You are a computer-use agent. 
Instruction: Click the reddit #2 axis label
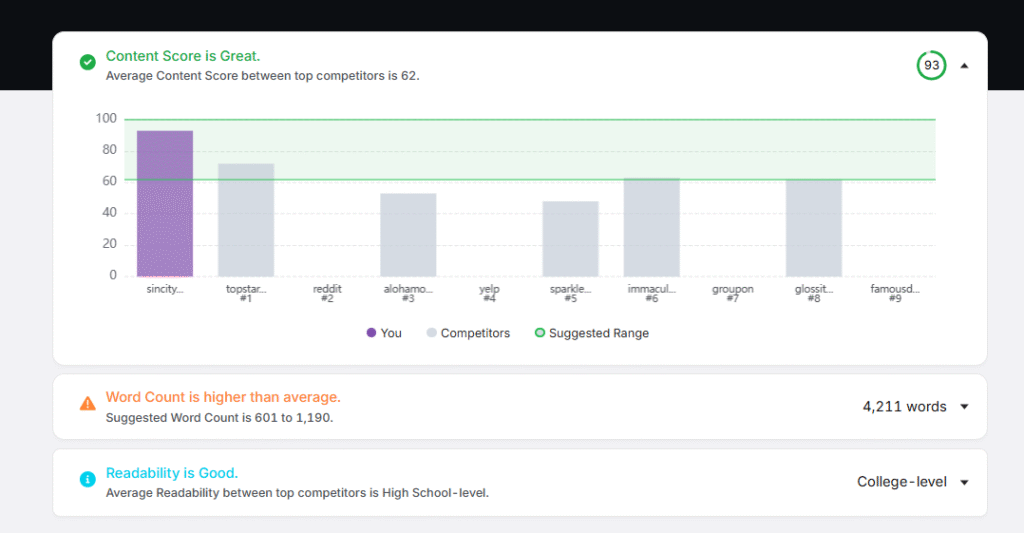[327, 293]
